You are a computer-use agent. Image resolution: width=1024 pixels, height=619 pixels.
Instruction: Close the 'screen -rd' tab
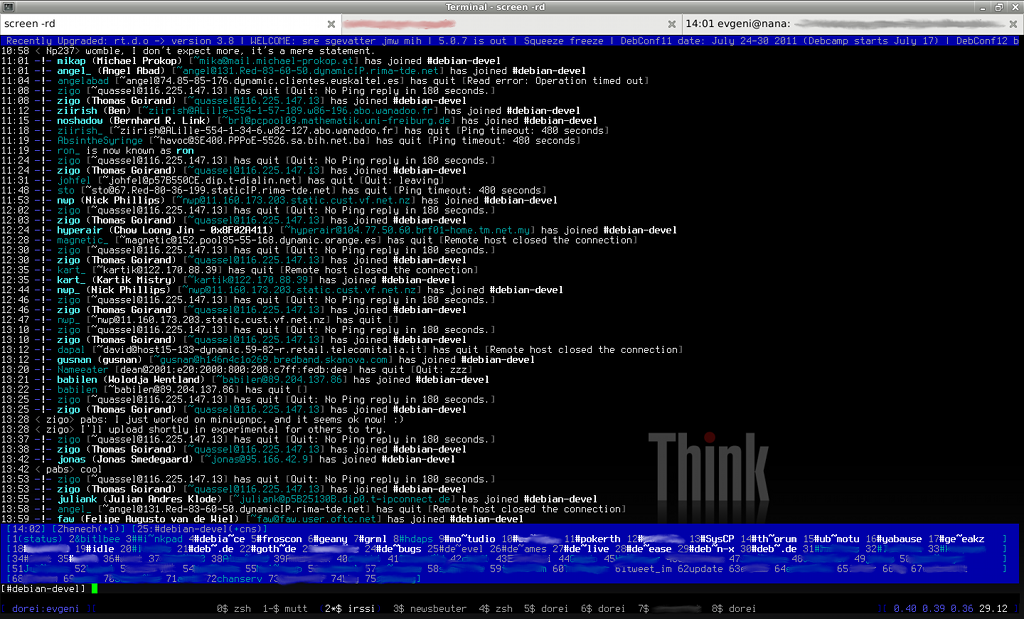click(331, 24)
